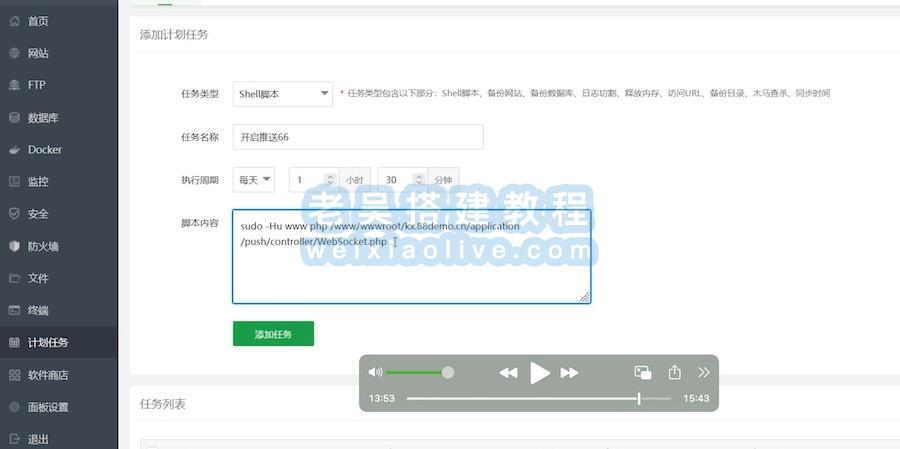Screen dimensions: 900x449
Task: Click the video progress timeline bar
Action: pos(539,398)
